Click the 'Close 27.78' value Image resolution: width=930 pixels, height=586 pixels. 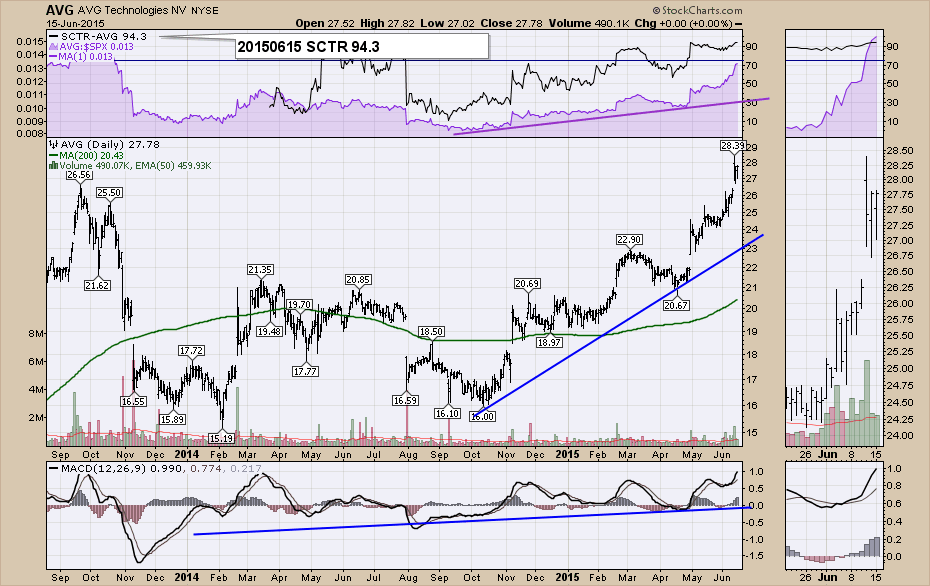(512, 24)
